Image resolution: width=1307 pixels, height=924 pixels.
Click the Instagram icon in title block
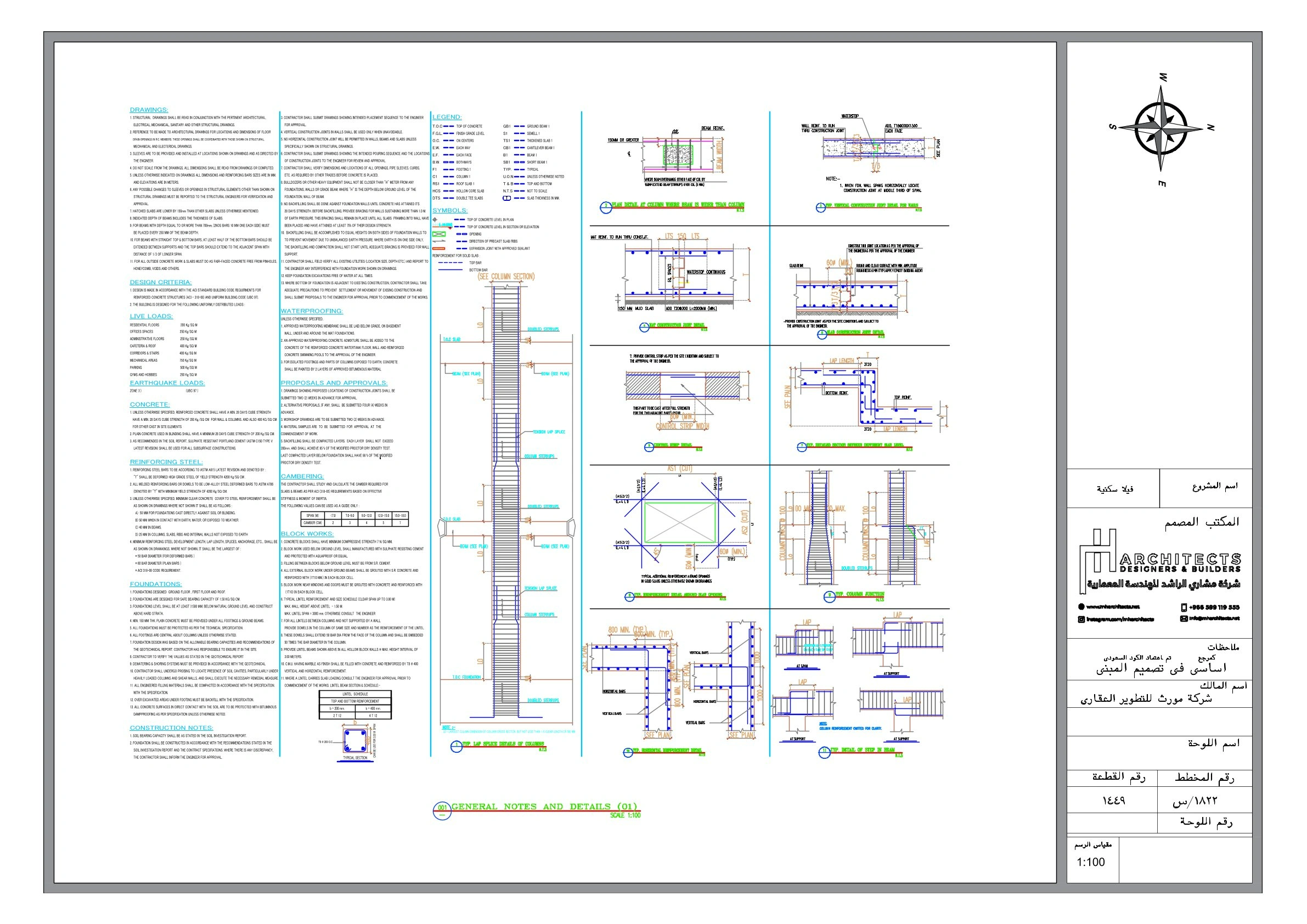(x=1081, y=619)
